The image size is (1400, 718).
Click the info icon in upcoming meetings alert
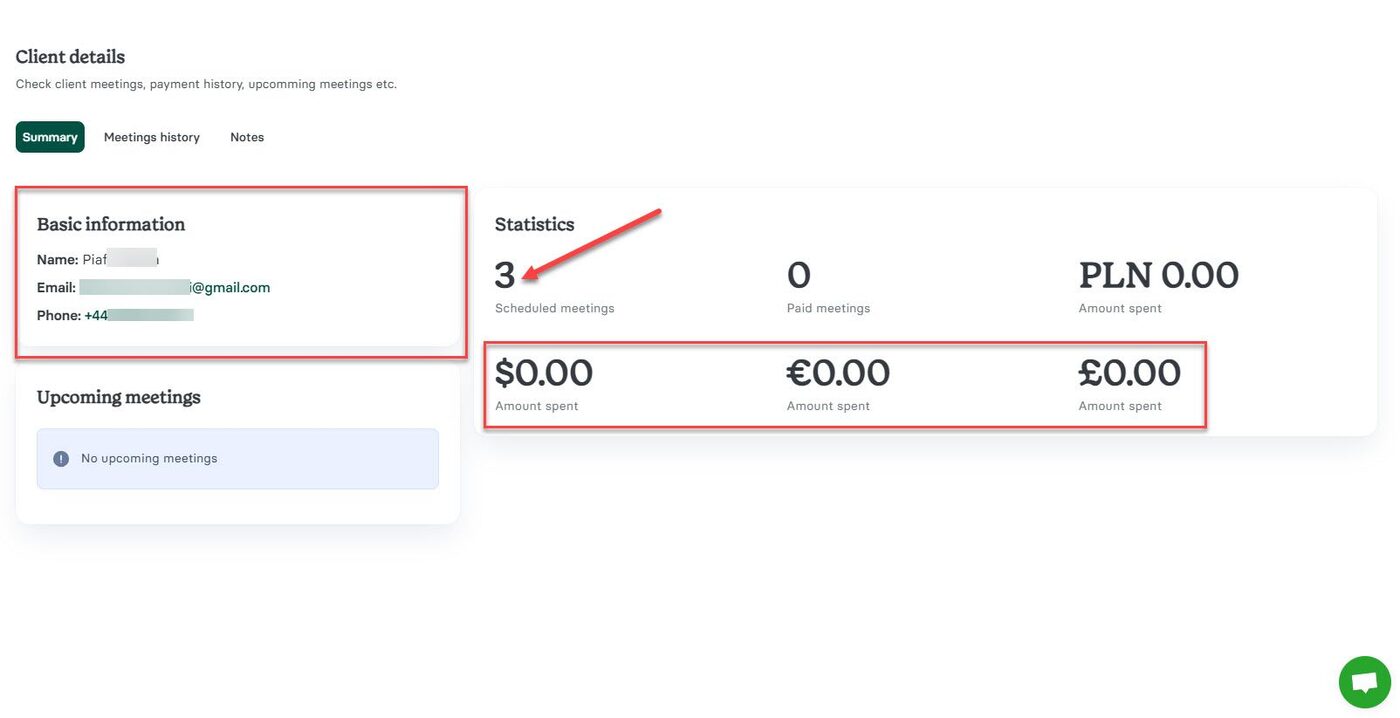coord(61,459)
